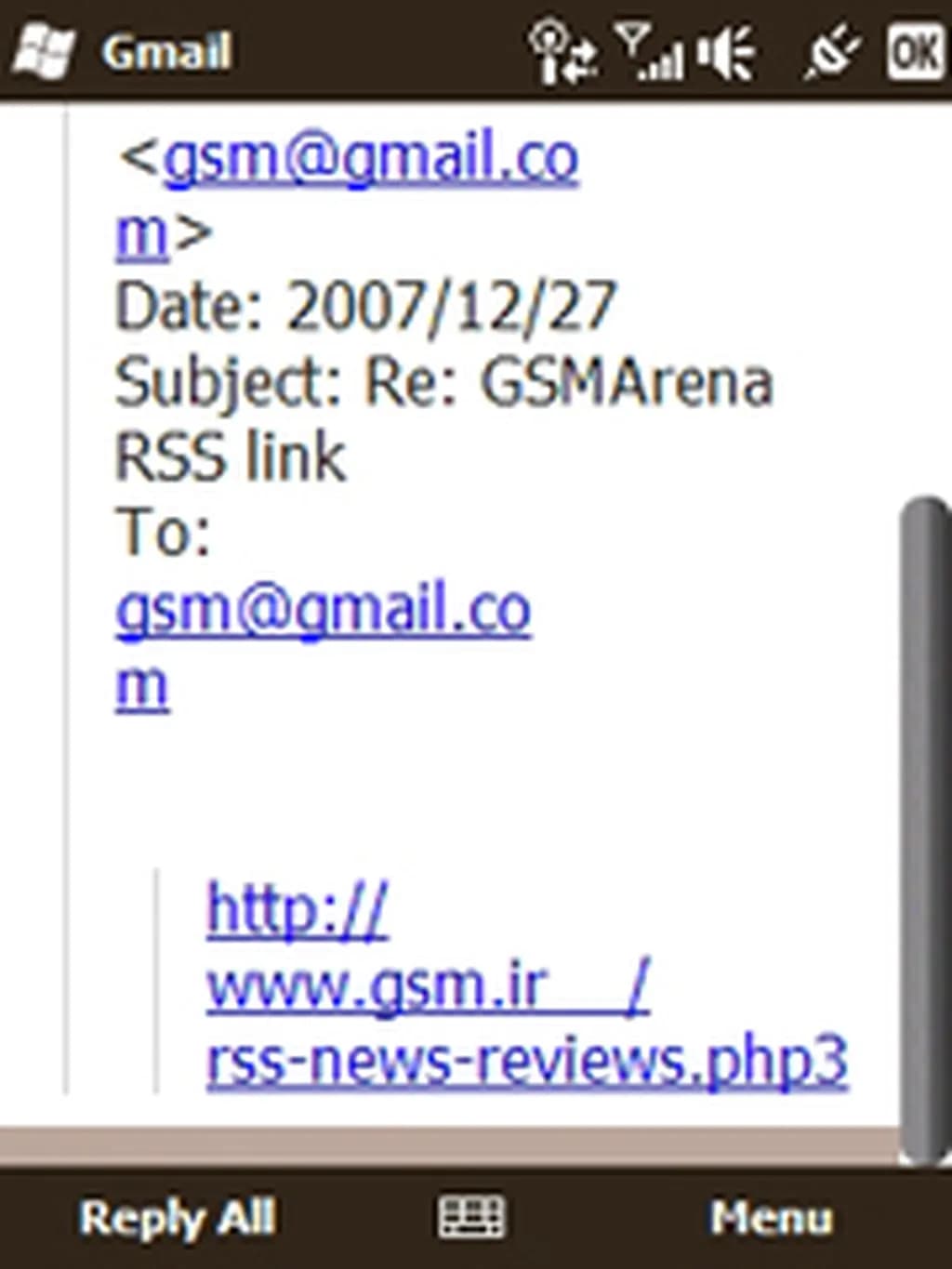This screenshot has height=1269, width=952.
Task: Check the signal strength antenna icon
Action: (x=650, y=52)
